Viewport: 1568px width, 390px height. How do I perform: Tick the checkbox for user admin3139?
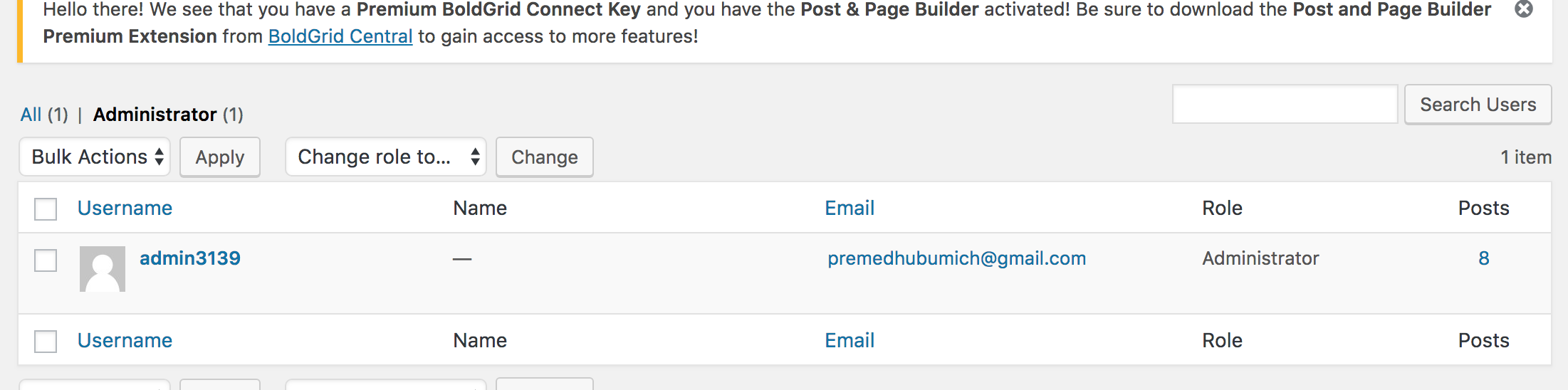click(x=46, y=260)
